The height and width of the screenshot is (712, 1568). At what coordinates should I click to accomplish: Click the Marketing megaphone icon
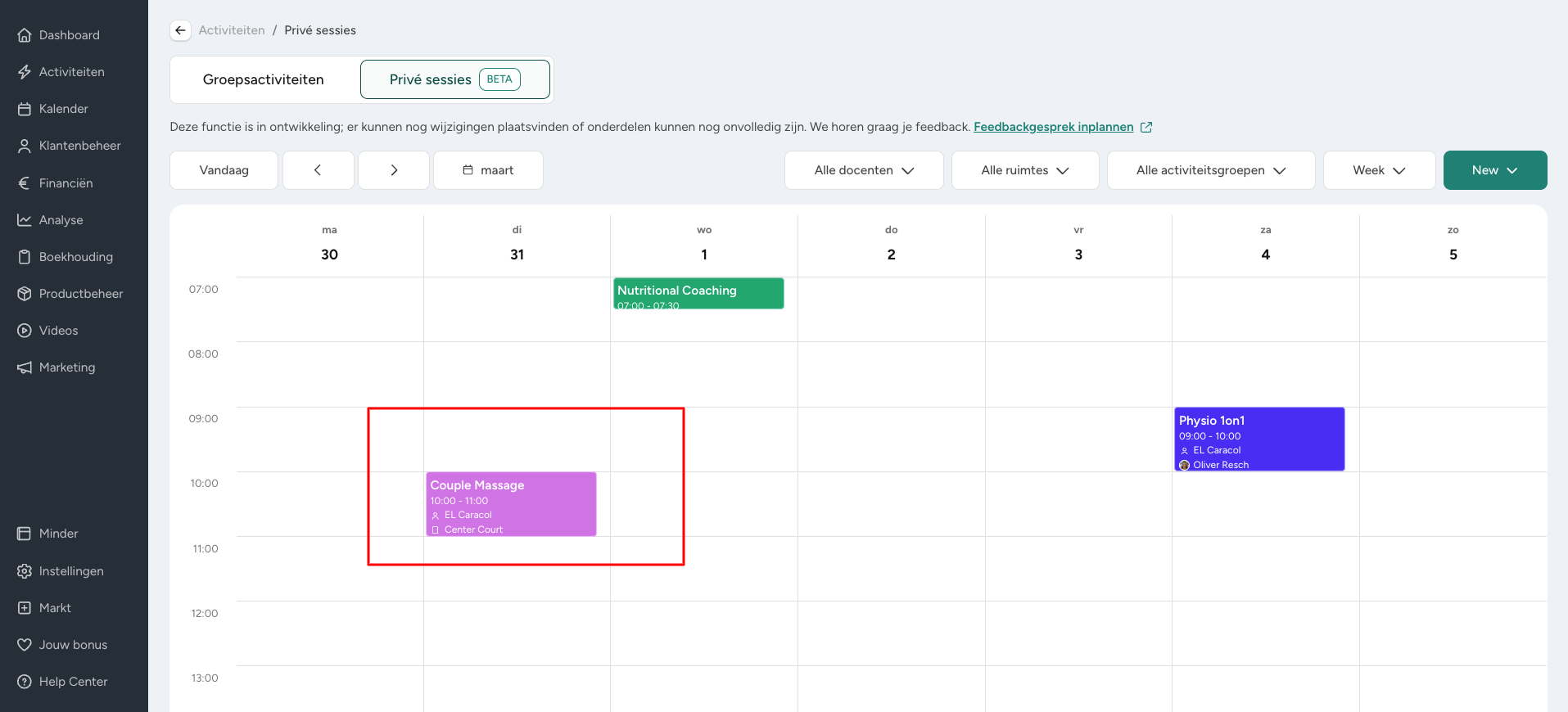click(x=25, y=367)
